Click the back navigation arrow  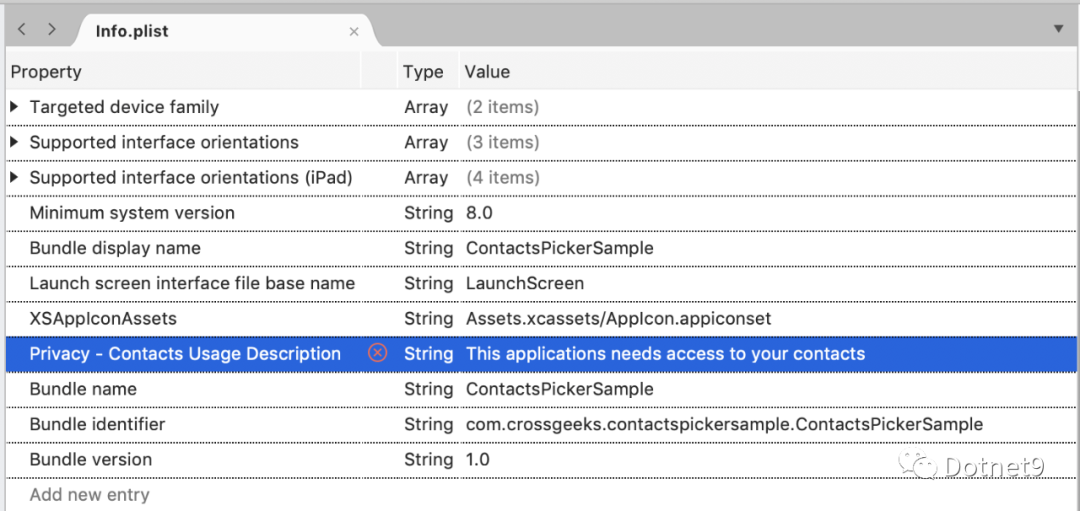[x=22, y=30]
